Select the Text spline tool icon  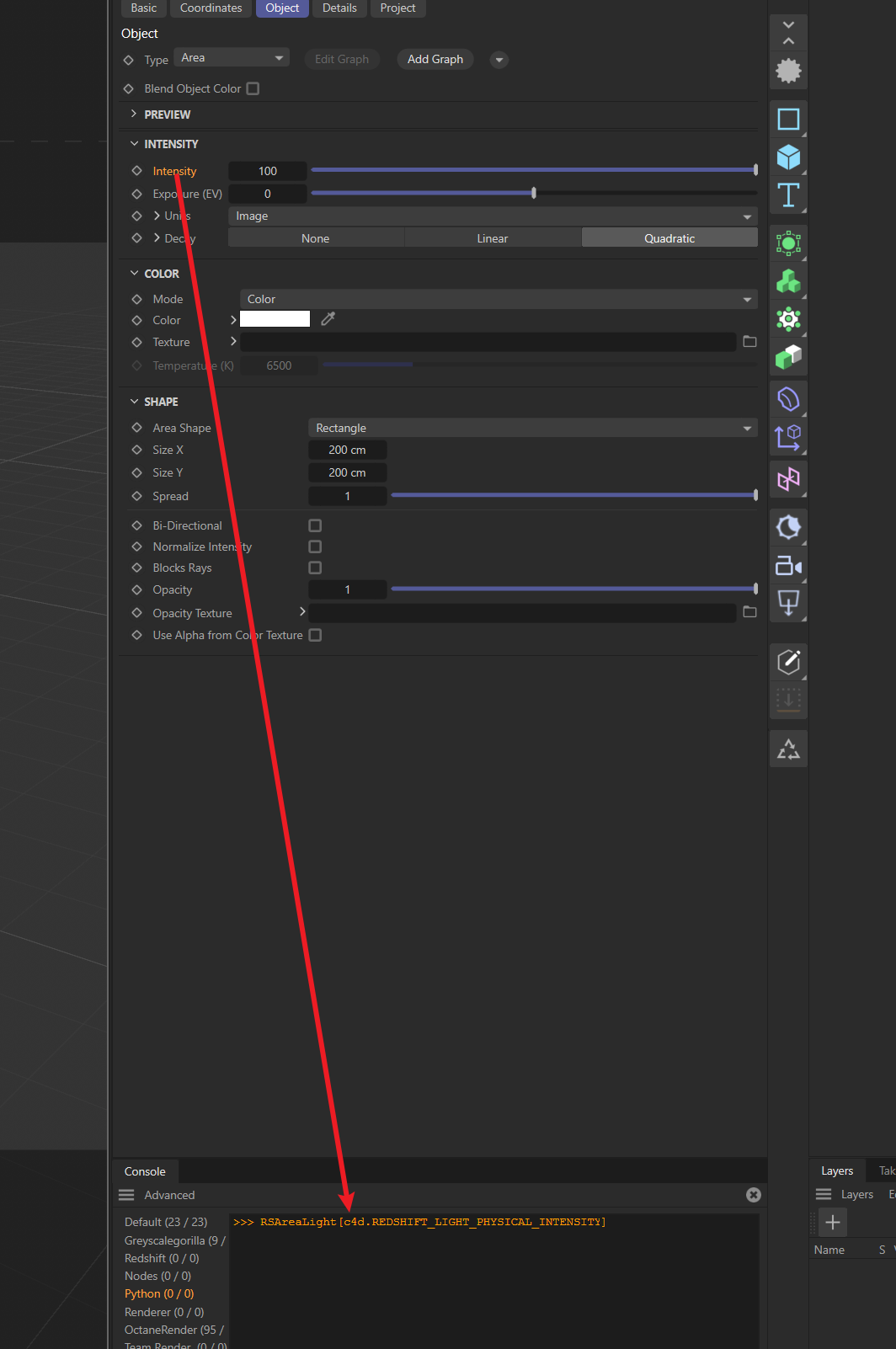click(x=788, y=195)
